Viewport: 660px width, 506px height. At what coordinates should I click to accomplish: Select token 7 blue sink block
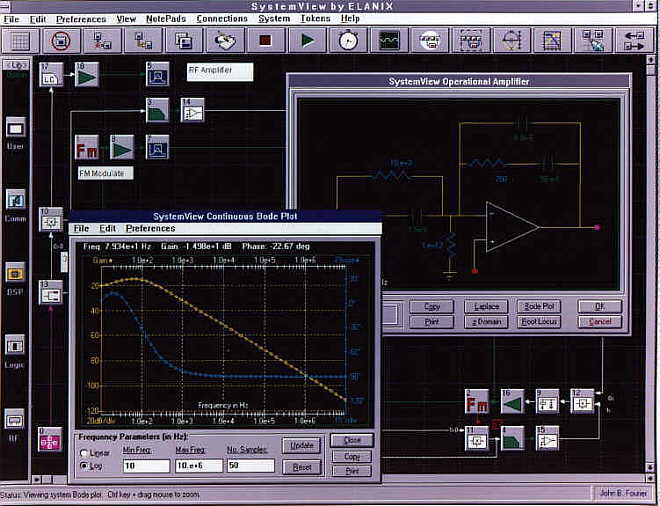(x=157, y=147)
